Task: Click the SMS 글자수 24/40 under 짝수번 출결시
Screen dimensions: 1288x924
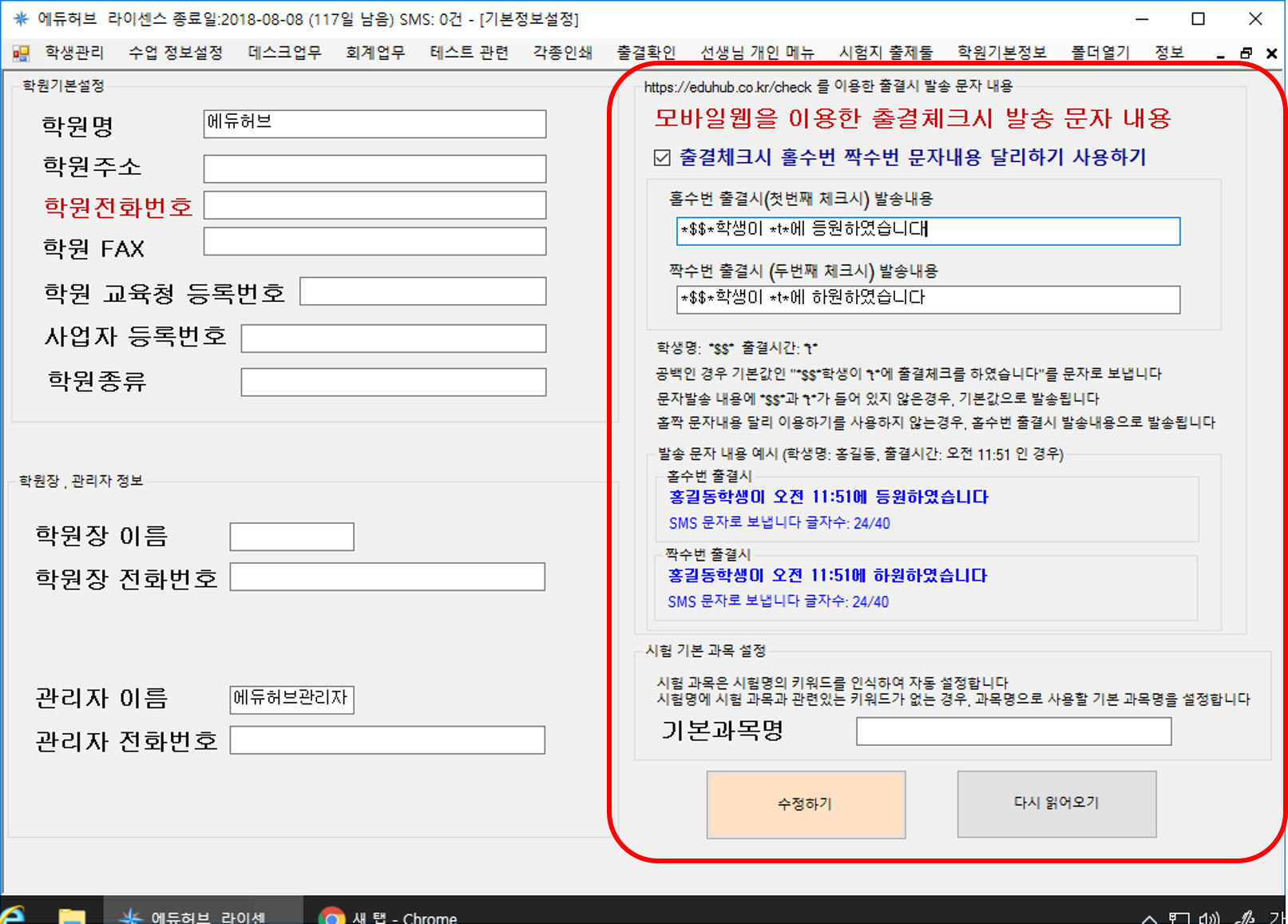Action: [x=779, y=601]
